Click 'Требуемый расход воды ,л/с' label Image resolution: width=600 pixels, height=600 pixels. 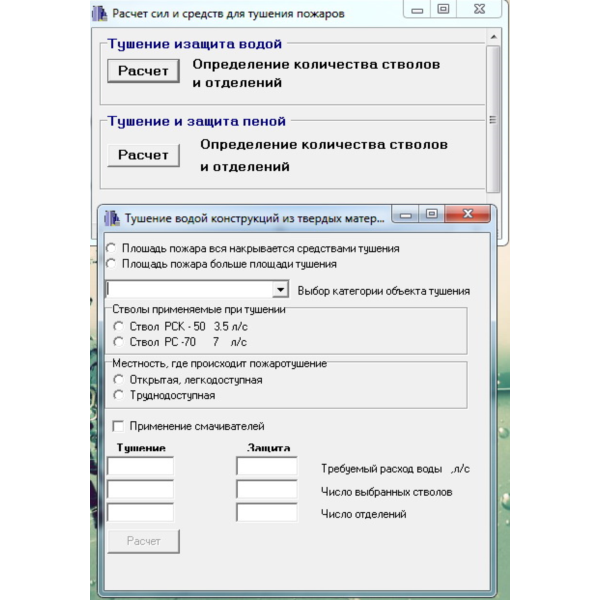coord(395,469)
